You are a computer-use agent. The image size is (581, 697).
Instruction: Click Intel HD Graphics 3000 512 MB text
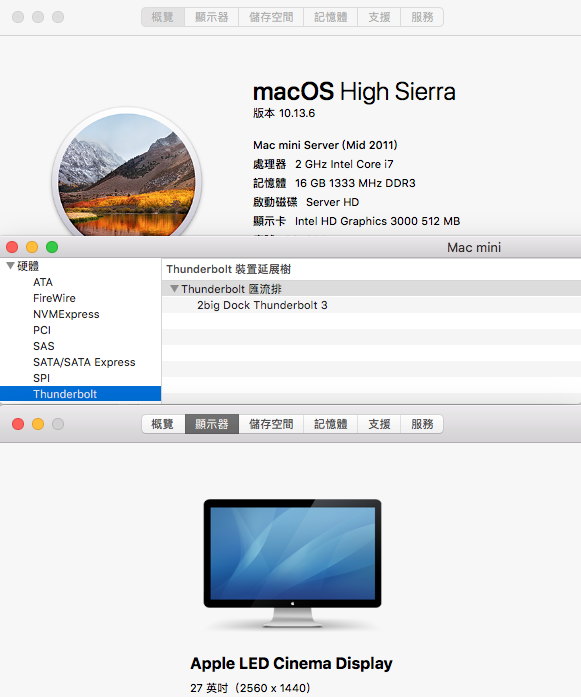point(377,221)
